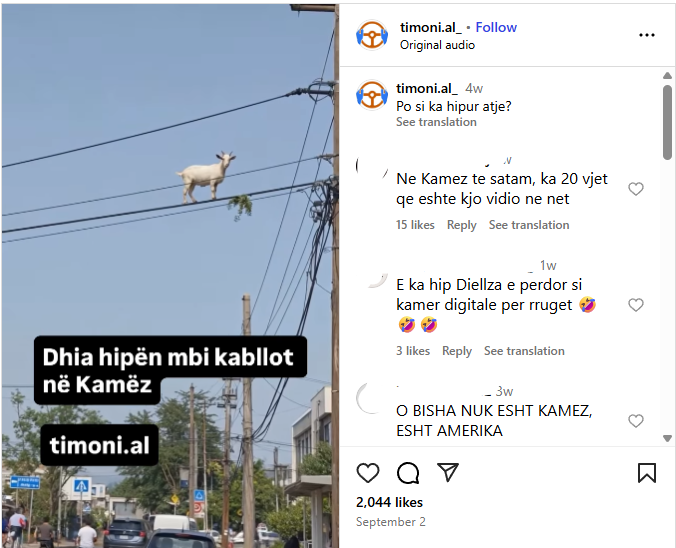See translation of the post caption
This screenshot has width=676, height=548.
pos(436,122)
